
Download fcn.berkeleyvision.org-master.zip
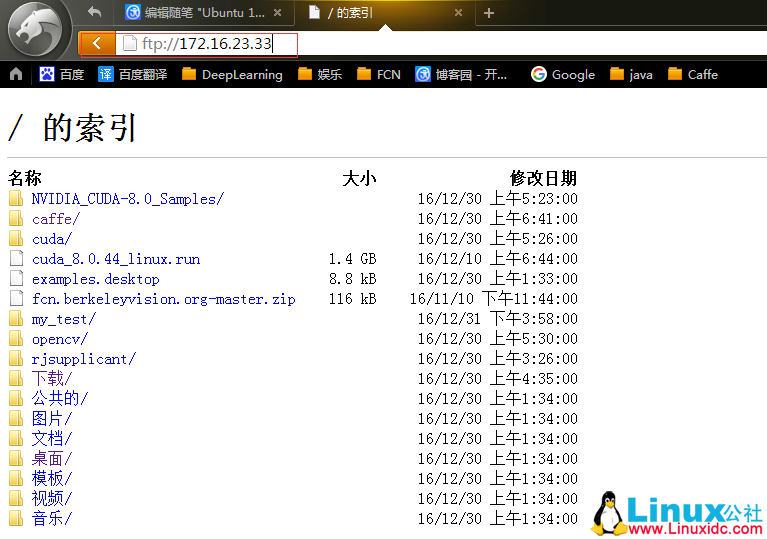[x=164, y=299]
